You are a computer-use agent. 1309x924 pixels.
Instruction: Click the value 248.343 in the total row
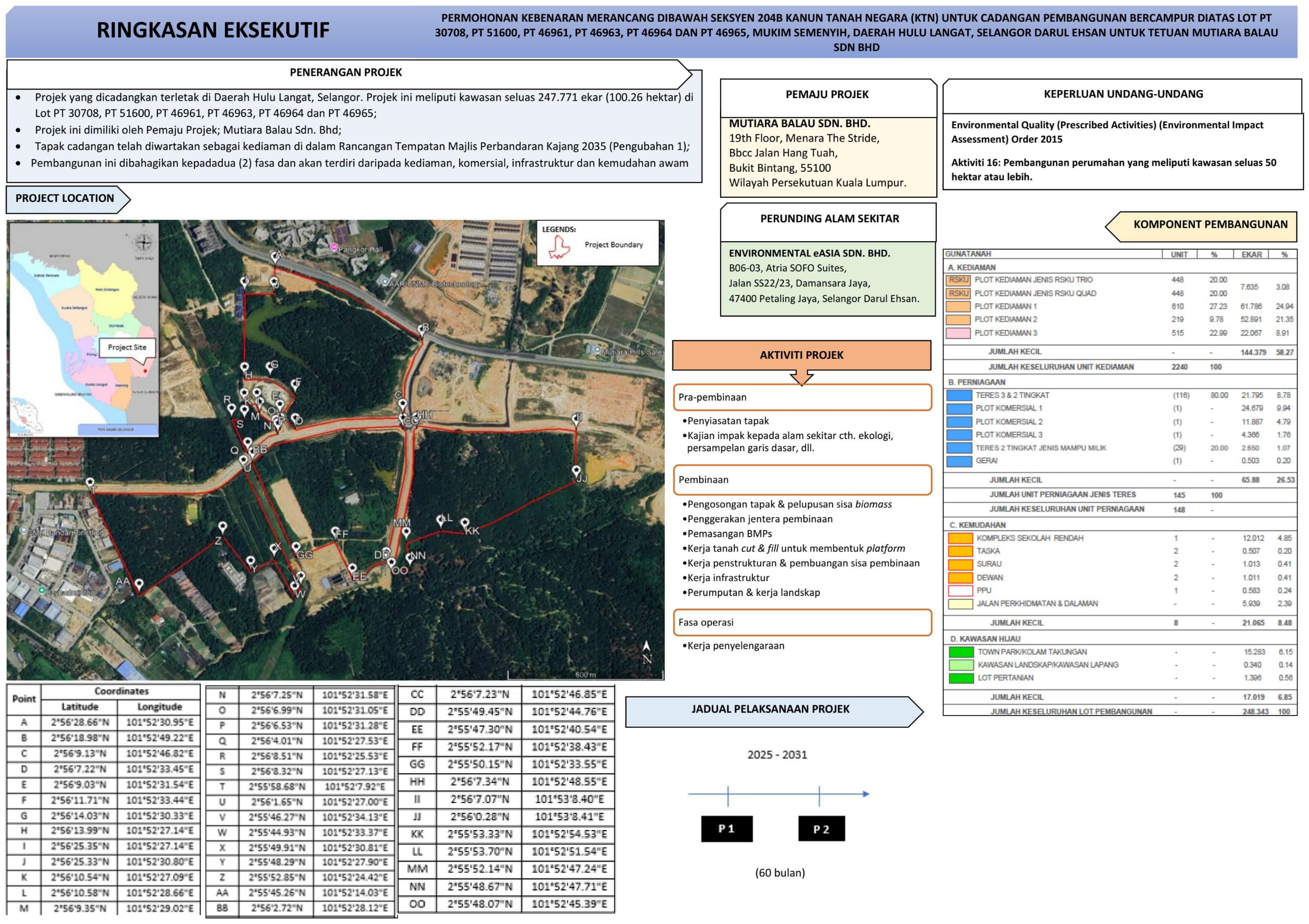pyautogui.click(x=1255, y=712)
